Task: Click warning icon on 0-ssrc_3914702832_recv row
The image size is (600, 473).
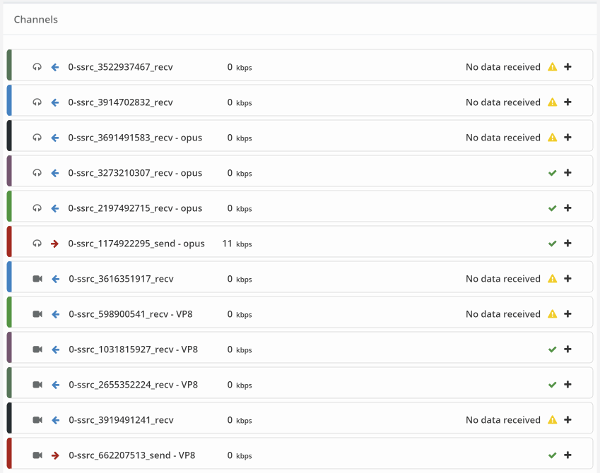Action: point(552,102)
